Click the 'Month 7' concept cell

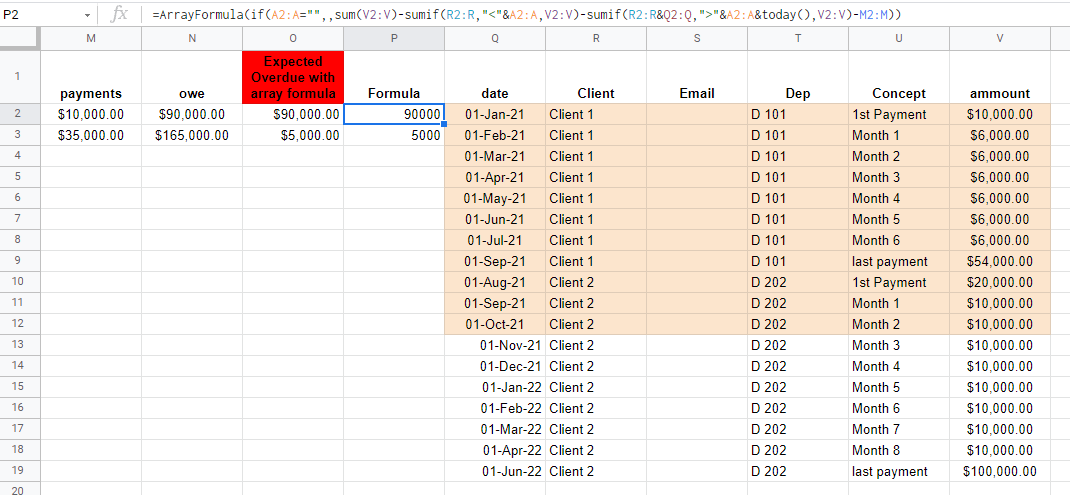899,429
